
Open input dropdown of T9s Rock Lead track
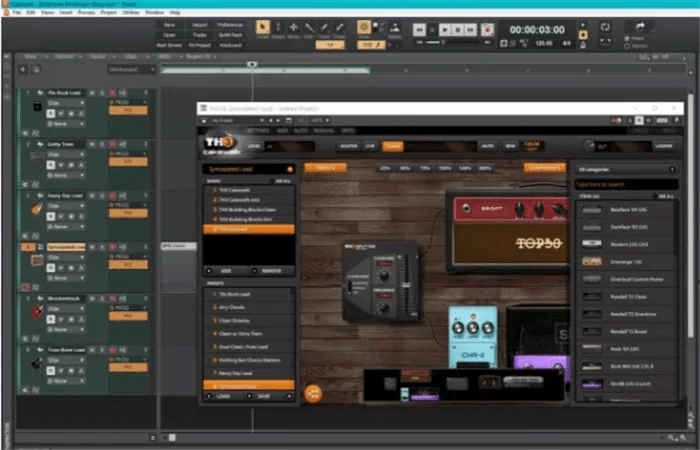66,103
